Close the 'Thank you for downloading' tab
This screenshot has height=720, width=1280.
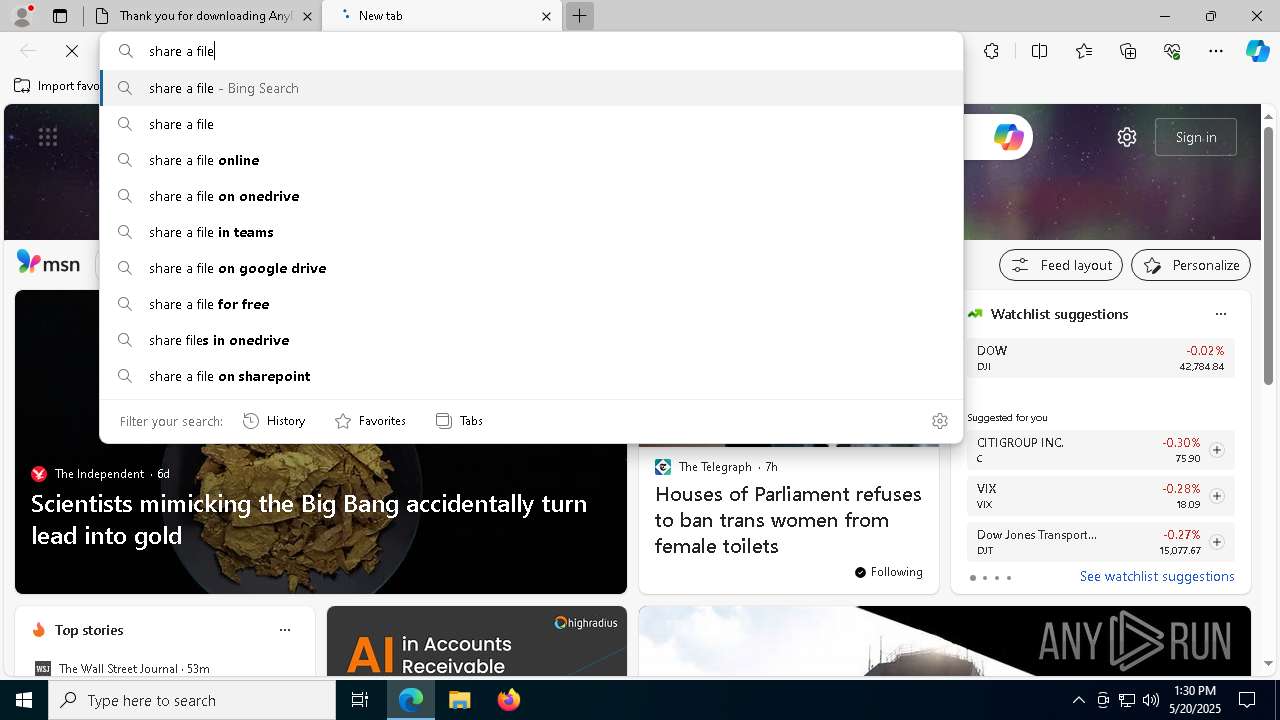[x=307, y=16]
